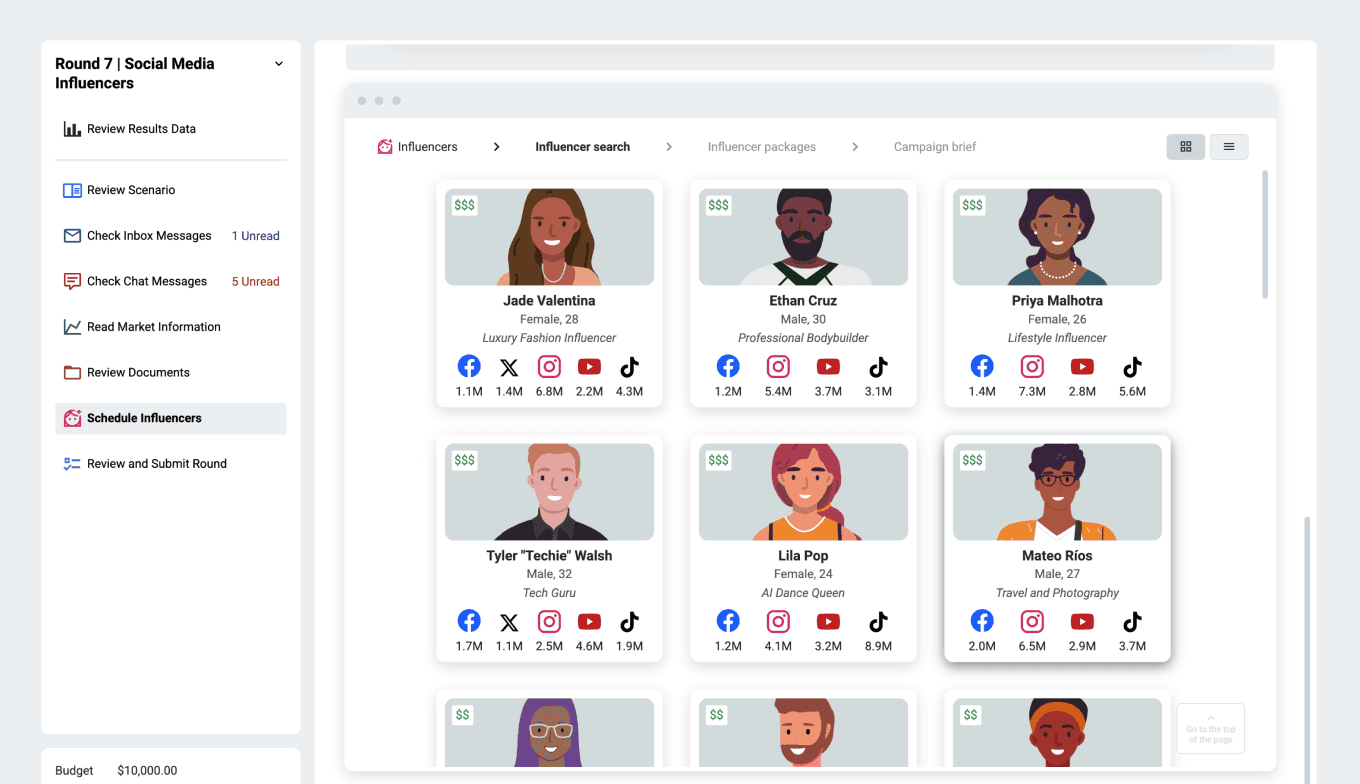Collapse the Round 7 Social Media Influencers section

click(279, 64)
